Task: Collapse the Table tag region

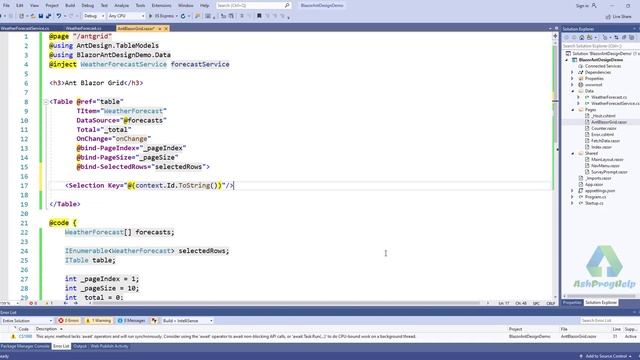Action: click(x=46, y=102)
